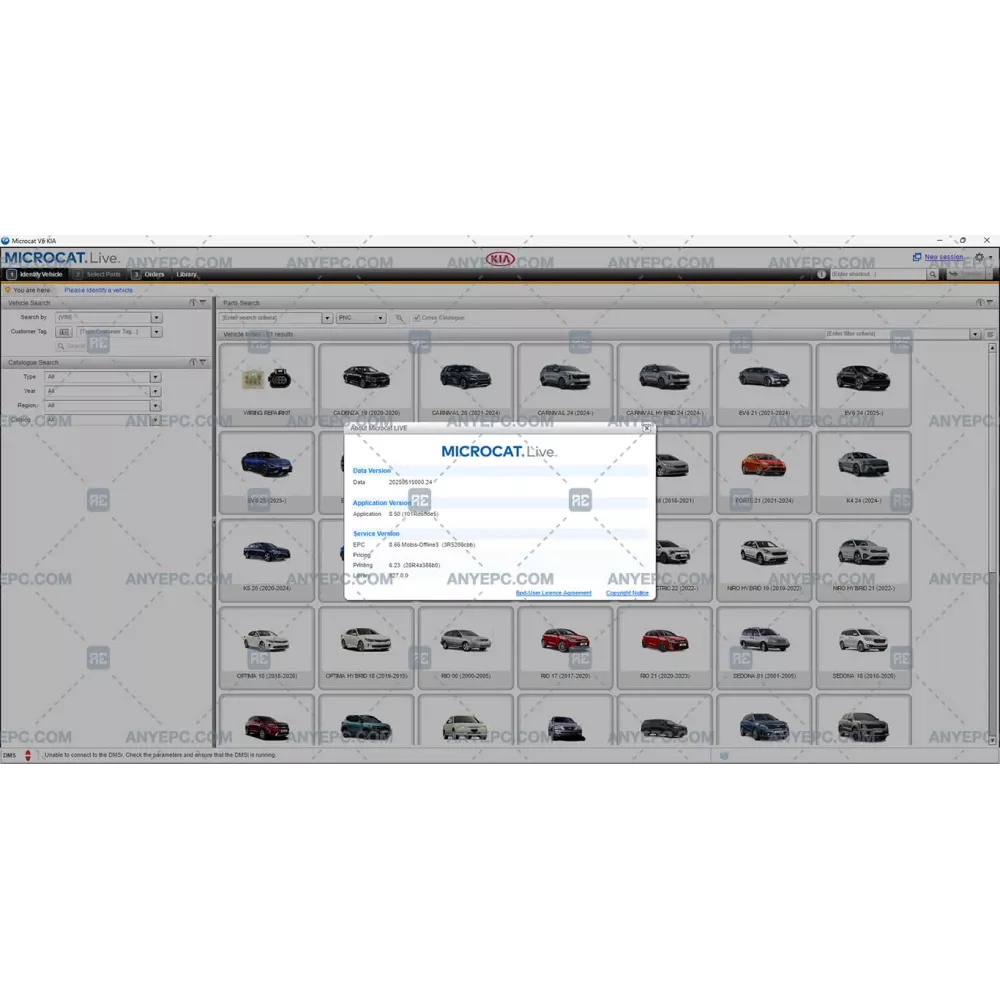The image size is (1000, 1000).
Task: Open the Region catalogue dropdown
Action: click(x=155, y=406)
